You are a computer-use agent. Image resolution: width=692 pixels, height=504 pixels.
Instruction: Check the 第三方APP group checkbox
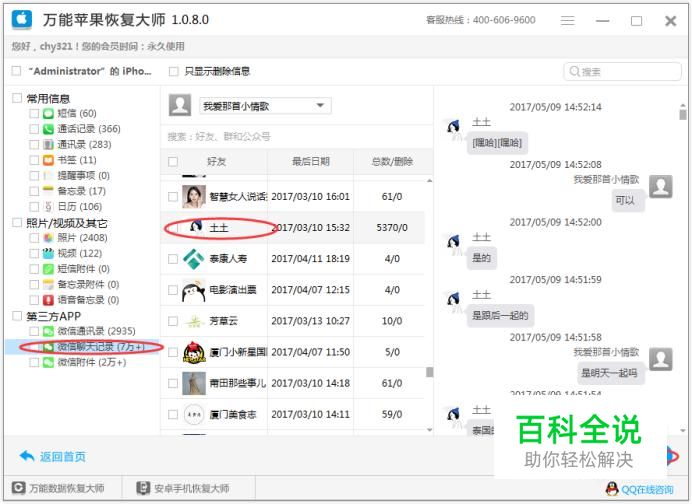pos(17,316)
